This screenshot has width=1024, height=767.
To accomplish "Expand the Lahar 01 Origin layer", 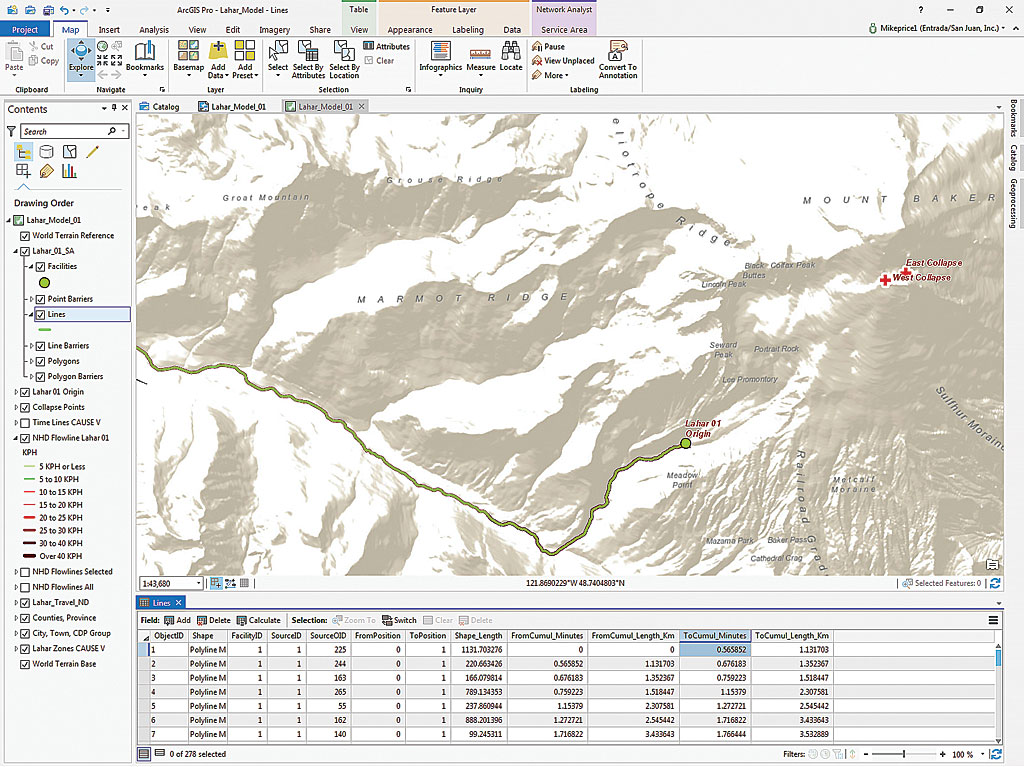I will 16,392.
